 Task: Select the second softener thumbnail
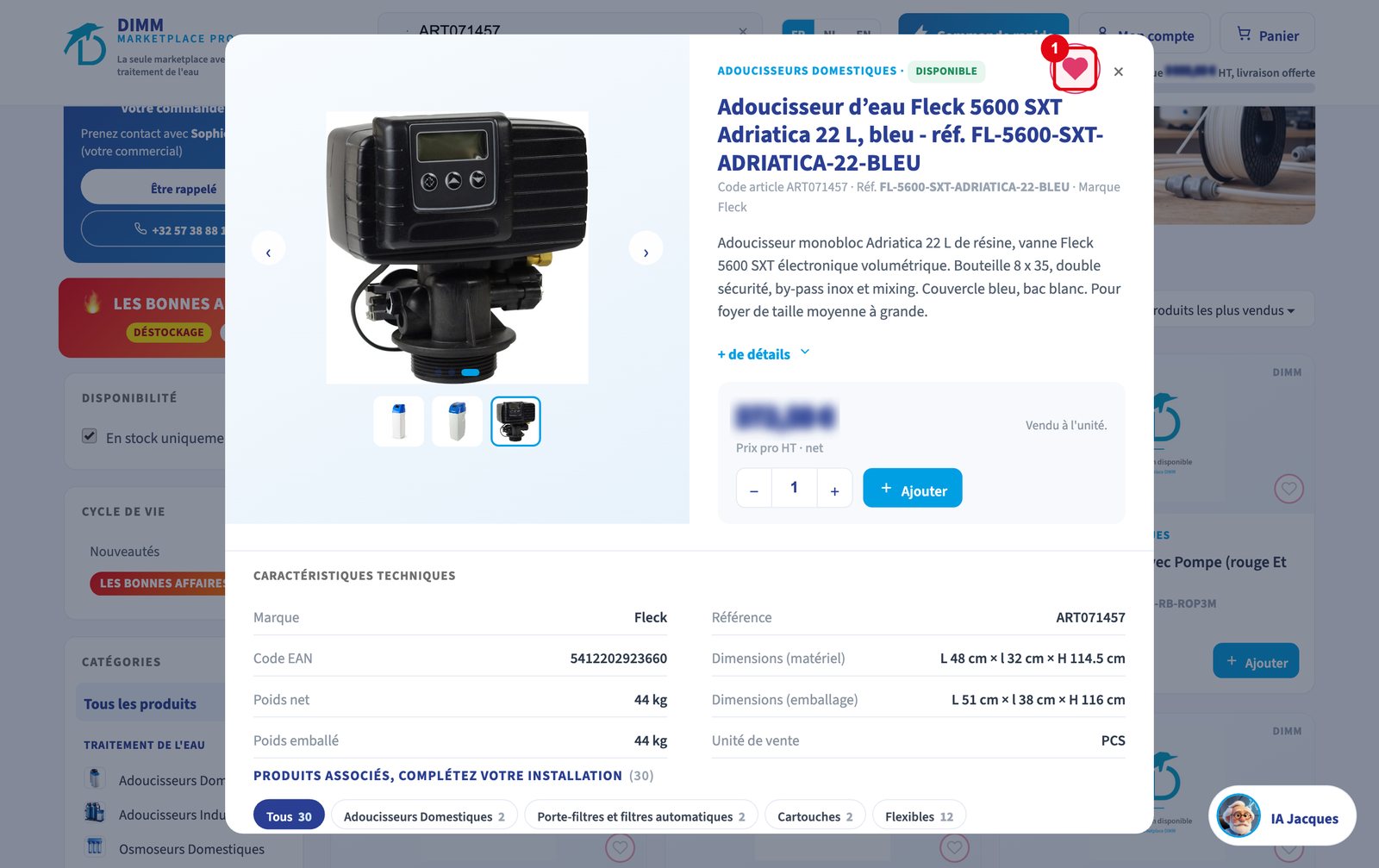pos(457,422)
